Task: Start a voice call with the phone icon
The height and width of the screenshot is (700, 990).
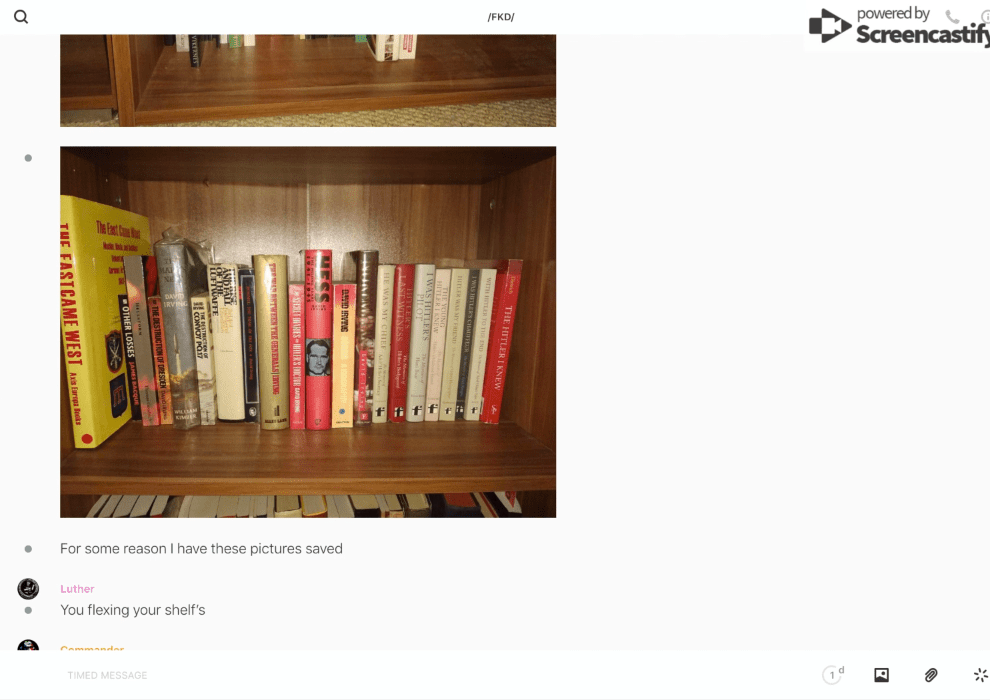Action: pyautogui.click(x=952, y=16)
